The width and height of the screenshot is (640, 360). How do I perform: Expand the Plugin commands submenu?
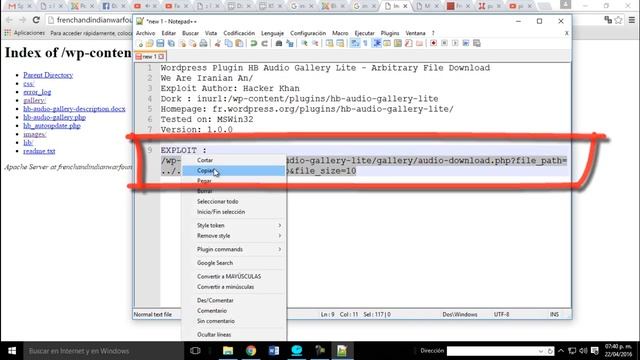[239, 249]
